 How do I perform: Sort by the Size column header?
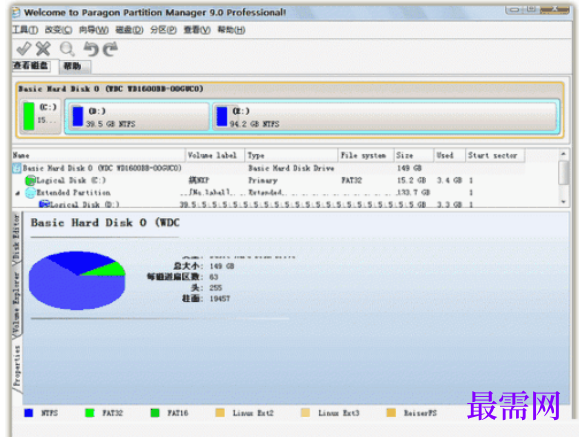click(x=413, y=156)
